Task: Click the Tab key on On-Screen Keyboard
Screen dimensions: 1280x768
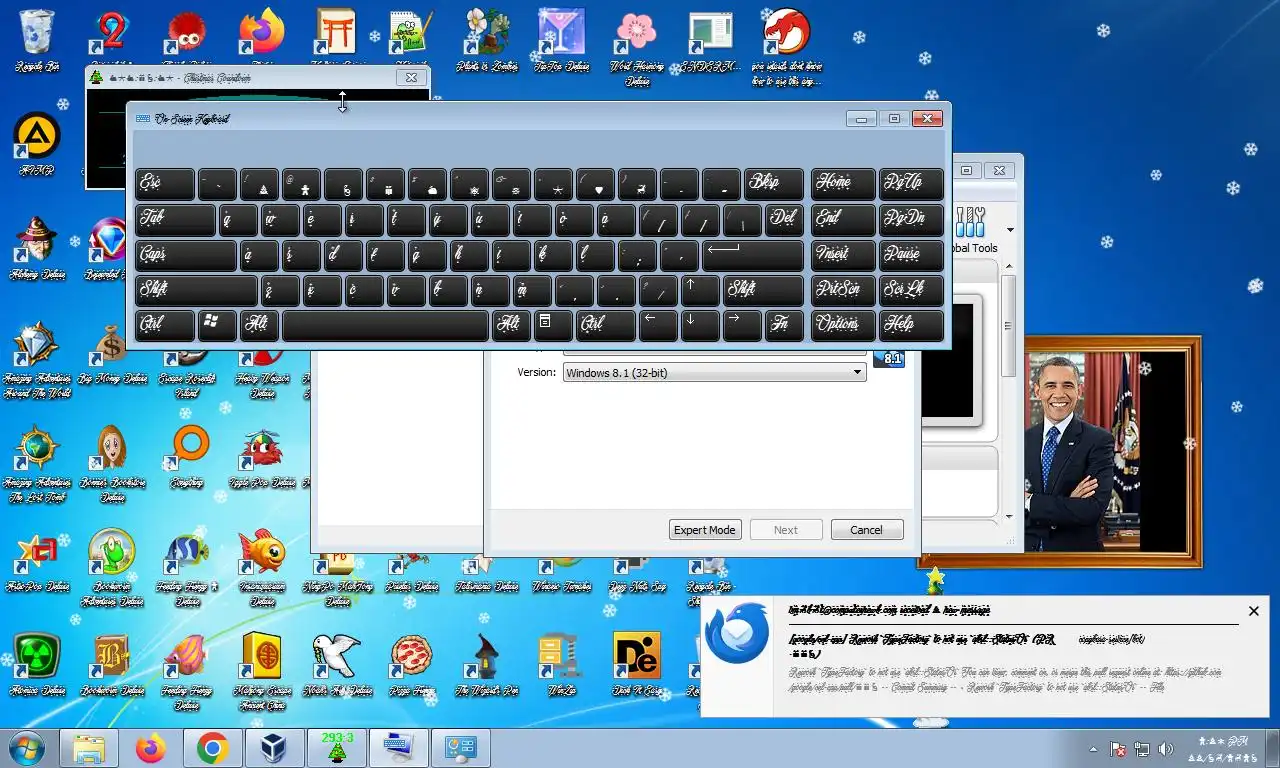Action: [175, 218]
